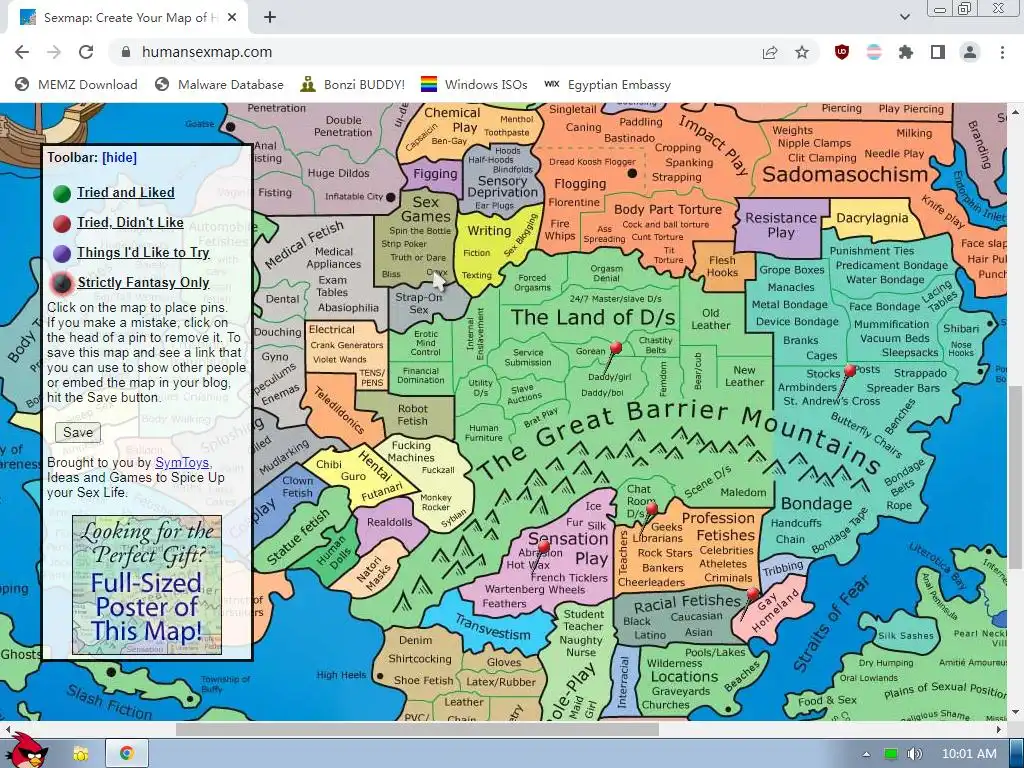
Task: Open the share page icon in address bar
Action: [x=770, y=52]
